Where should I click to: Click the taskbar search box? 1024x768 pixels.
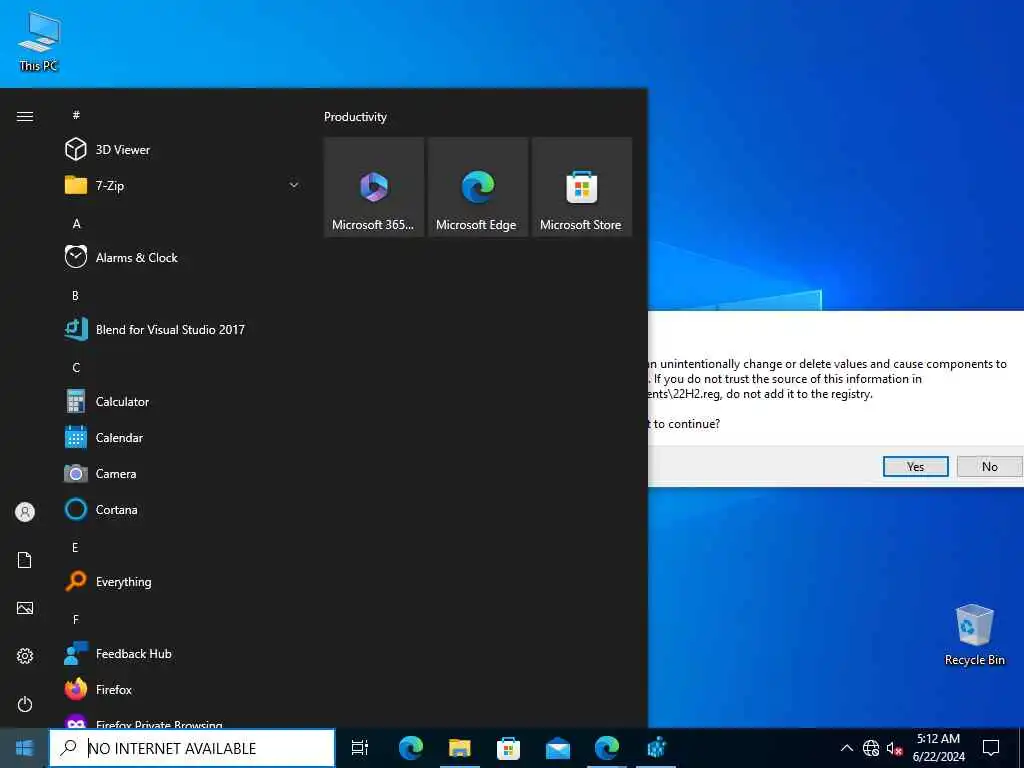tap(192, 748)
